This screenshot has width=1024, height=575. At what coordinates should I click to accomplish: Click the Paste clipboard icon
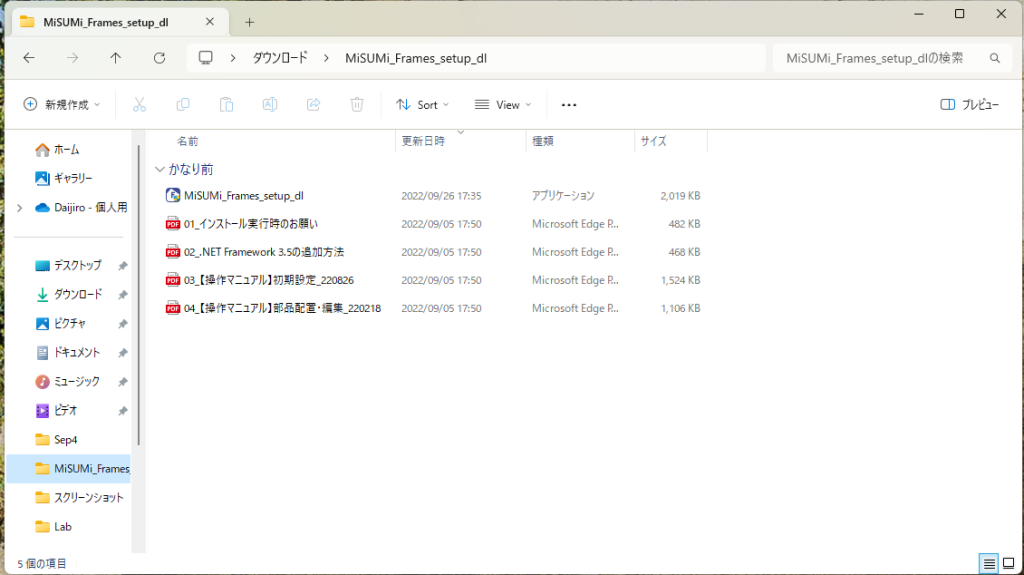pos(226,104)
